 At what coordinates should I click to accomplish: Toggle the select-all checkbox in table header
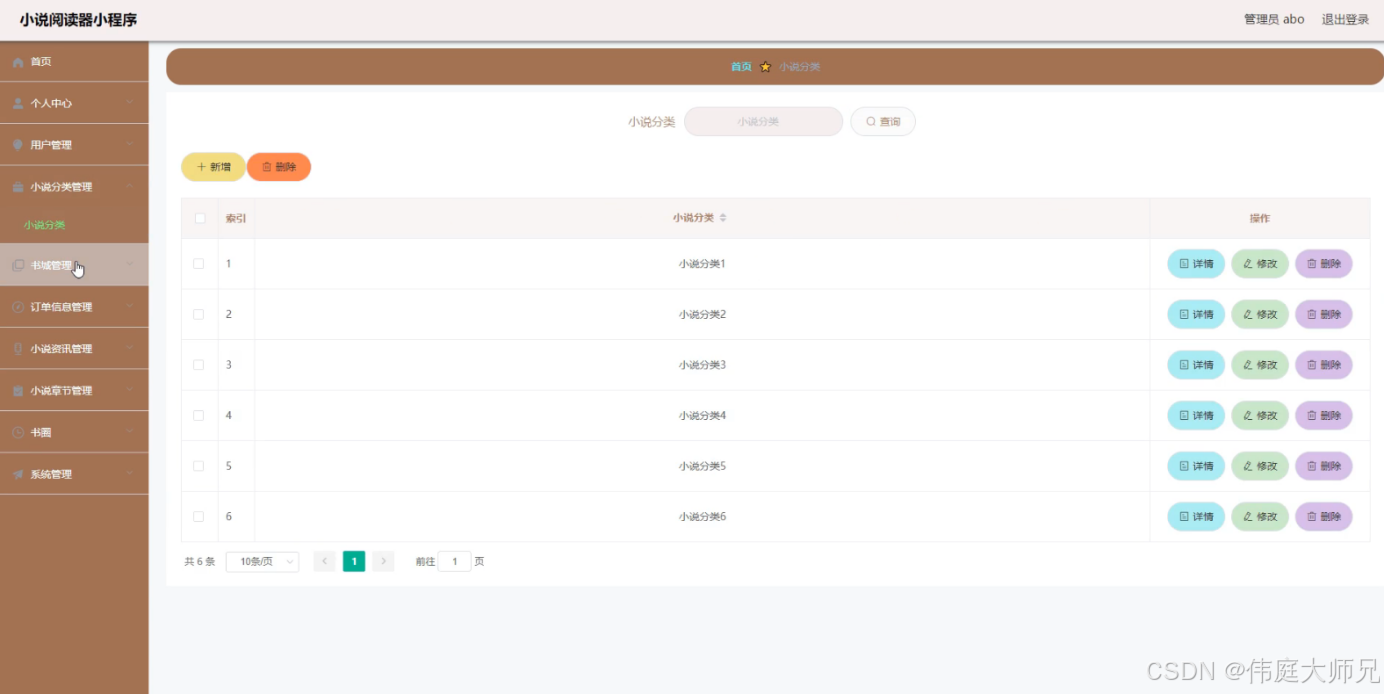coord(200,218)
